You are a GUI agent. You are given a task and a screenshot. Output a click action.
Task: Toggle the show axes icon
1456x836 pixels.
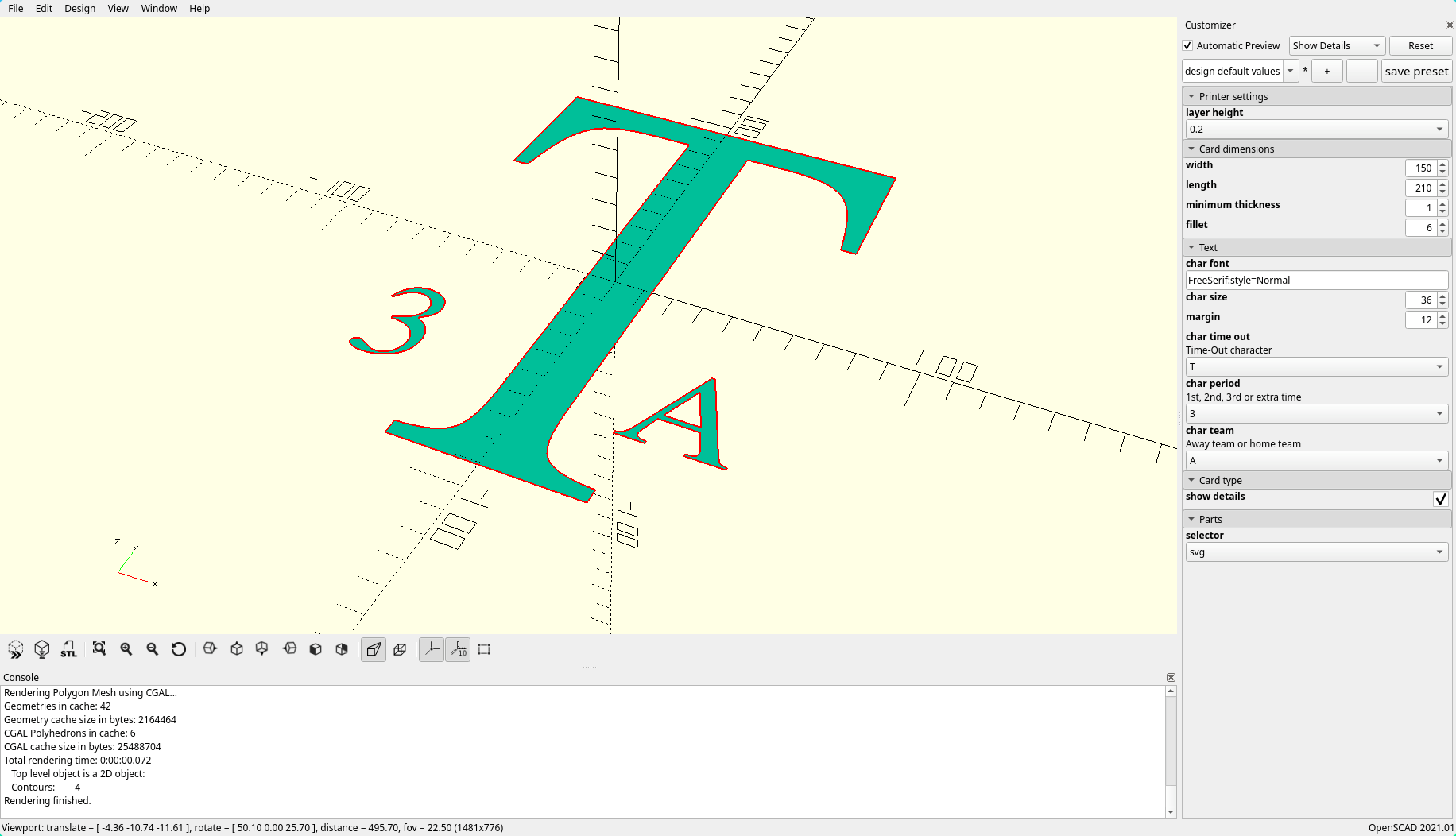point(432,649)
